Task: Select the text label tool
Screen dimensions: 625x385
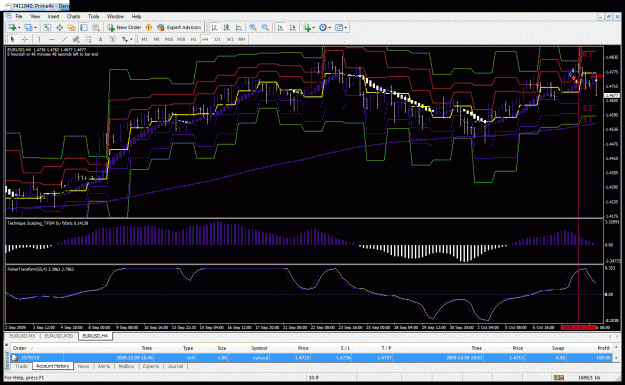Action: click(x=100, y=39)
